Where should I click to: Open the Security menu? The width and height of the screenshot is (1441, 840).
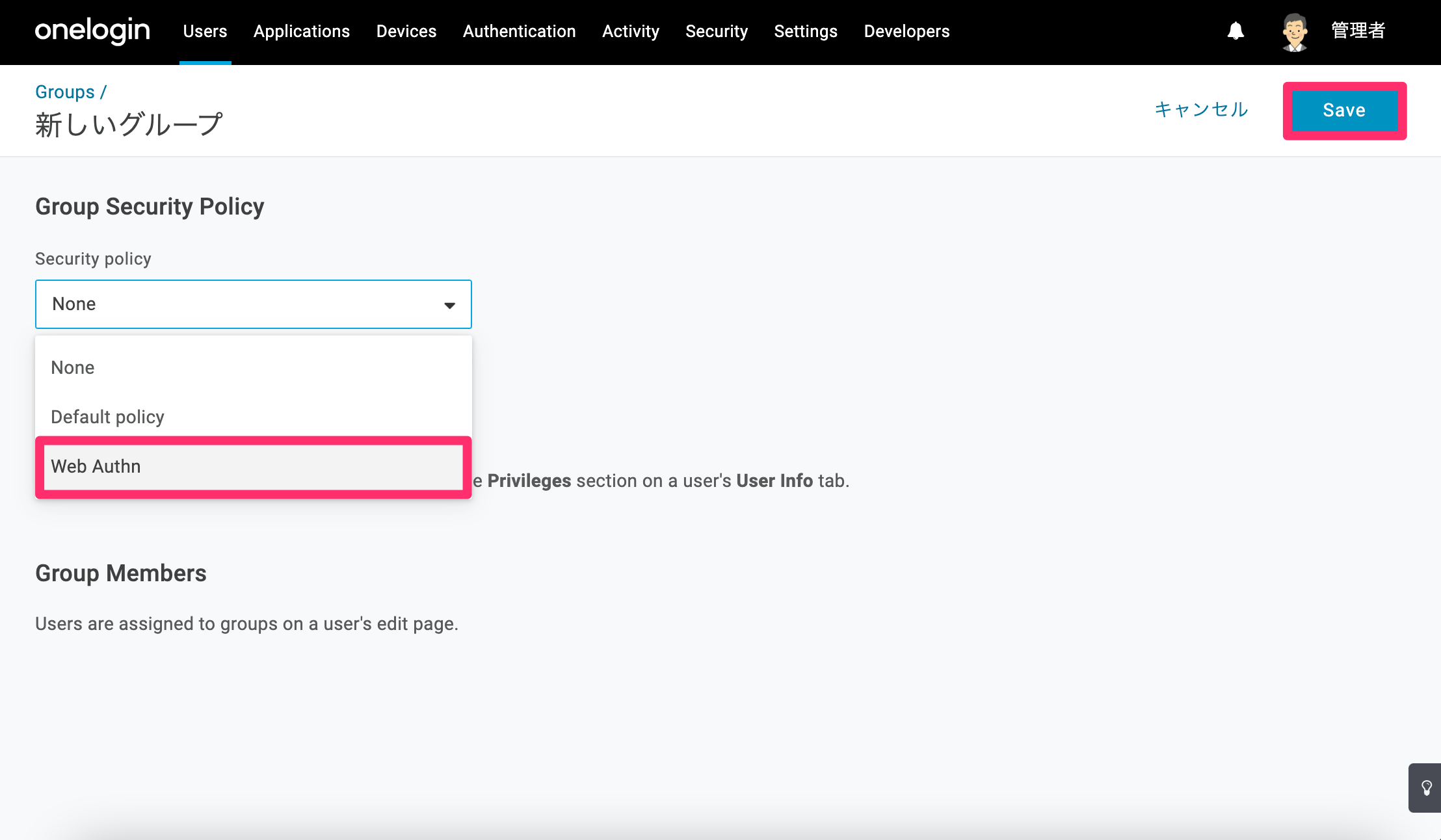click(717, 31)
